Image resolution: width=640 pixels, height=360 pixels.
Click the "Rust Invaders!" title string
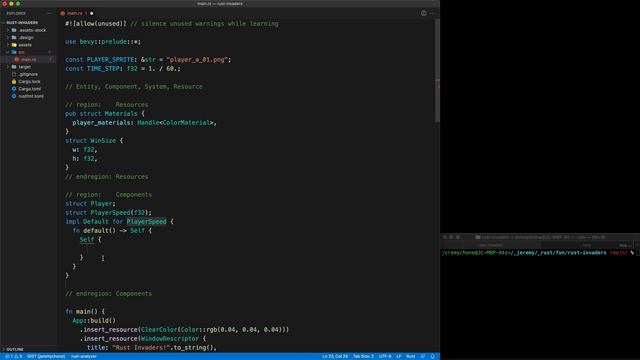[141, 347]
